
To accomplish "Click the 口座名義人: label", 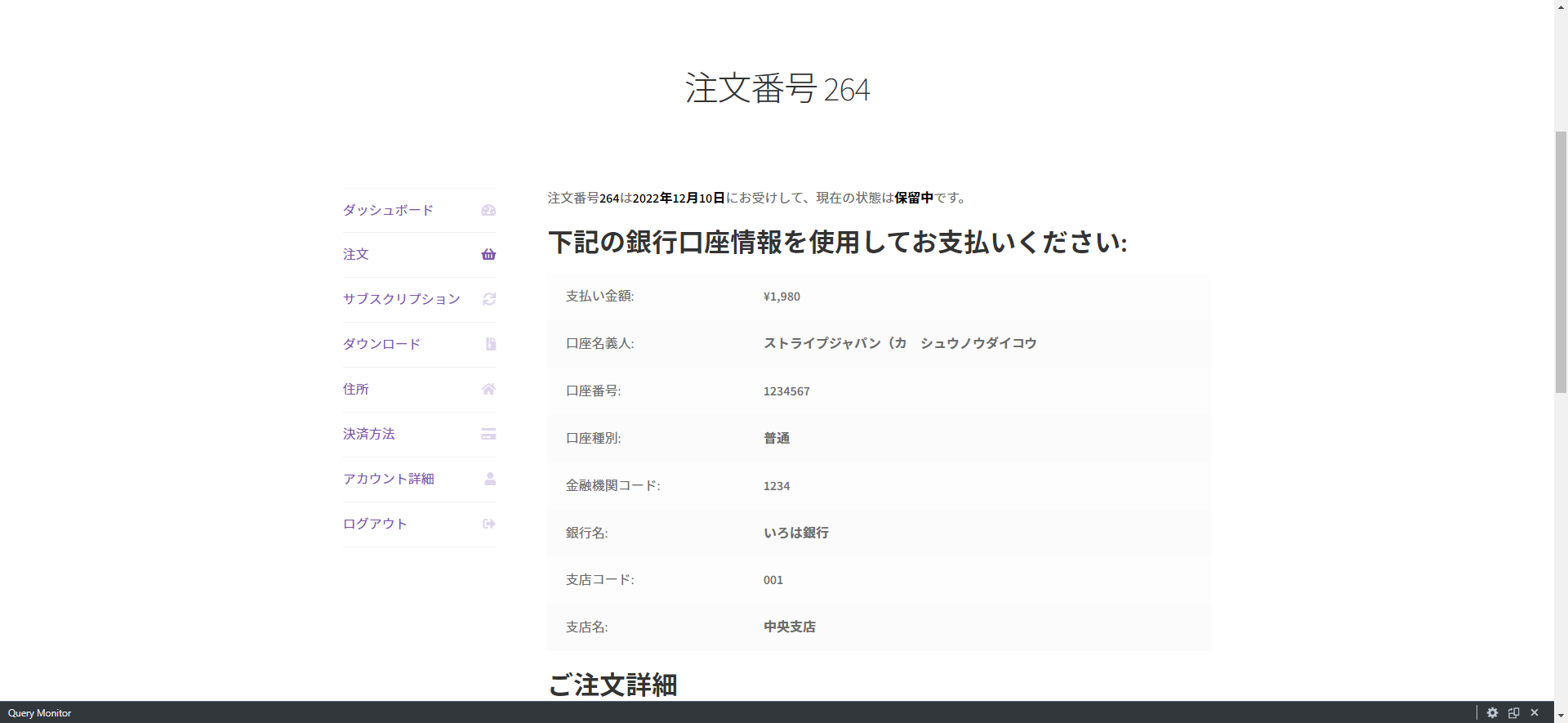I will tap(600, 343).
